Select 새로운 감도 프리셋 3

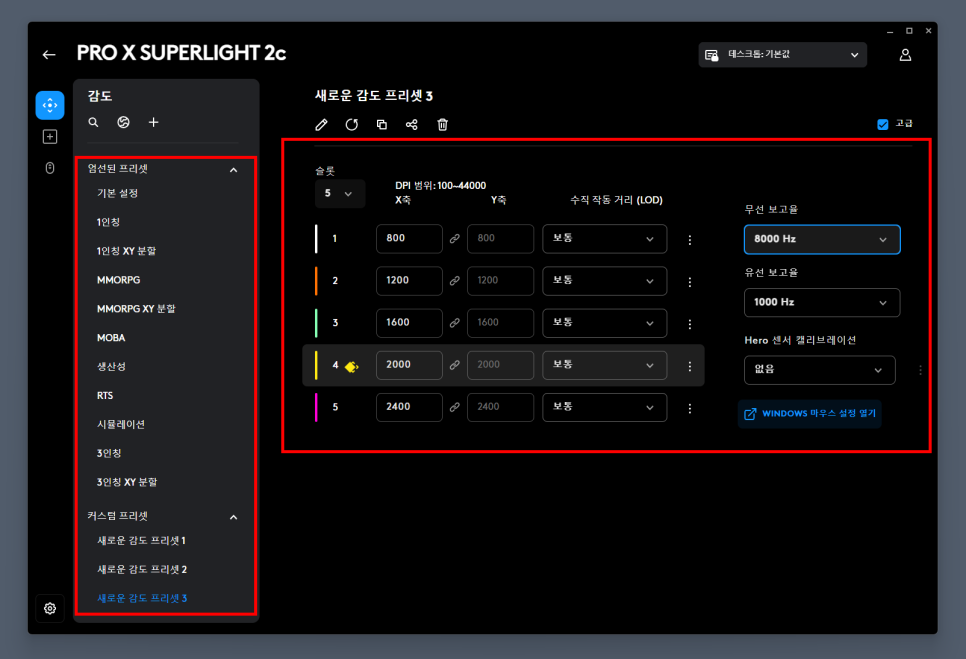(142, 599)
